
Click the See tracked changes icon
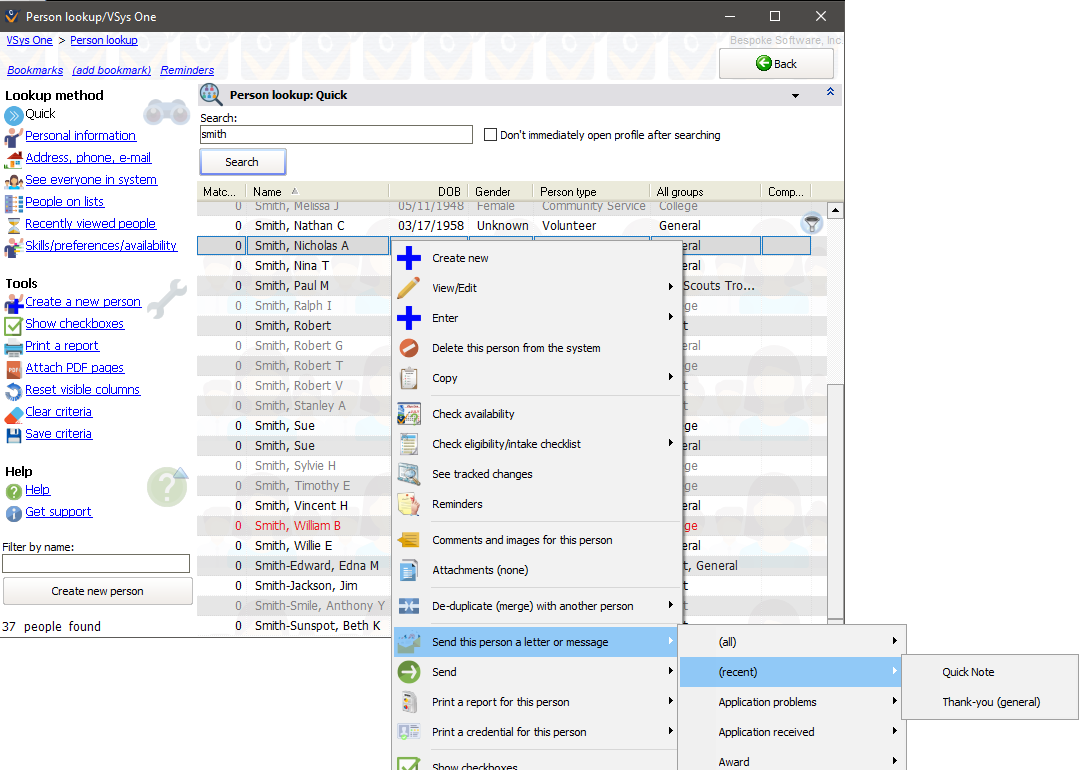pos(408,474)
